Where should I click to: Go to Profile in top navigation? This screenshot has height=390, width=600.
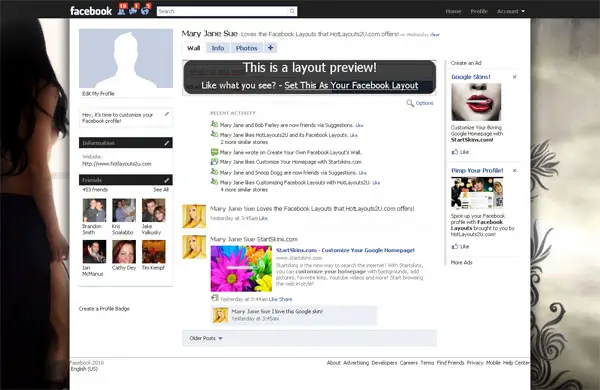coord(479,11)
